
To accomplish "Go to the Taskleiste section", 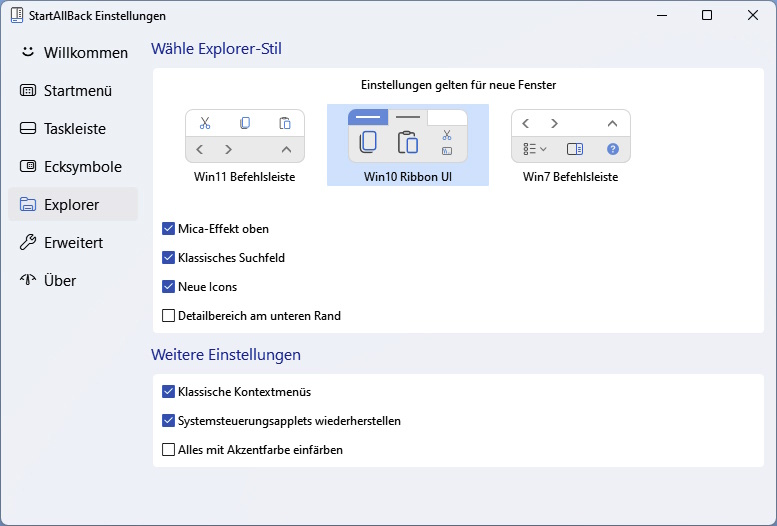I will pos(73,129).
